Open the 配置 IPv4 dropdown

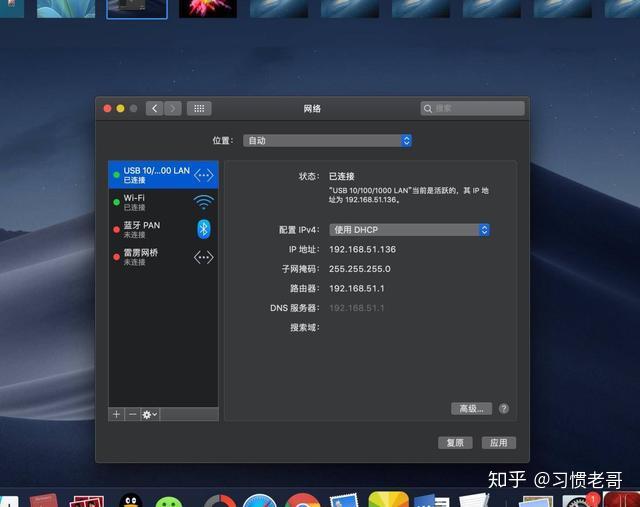pyautogui.click(x=409, y=230)
